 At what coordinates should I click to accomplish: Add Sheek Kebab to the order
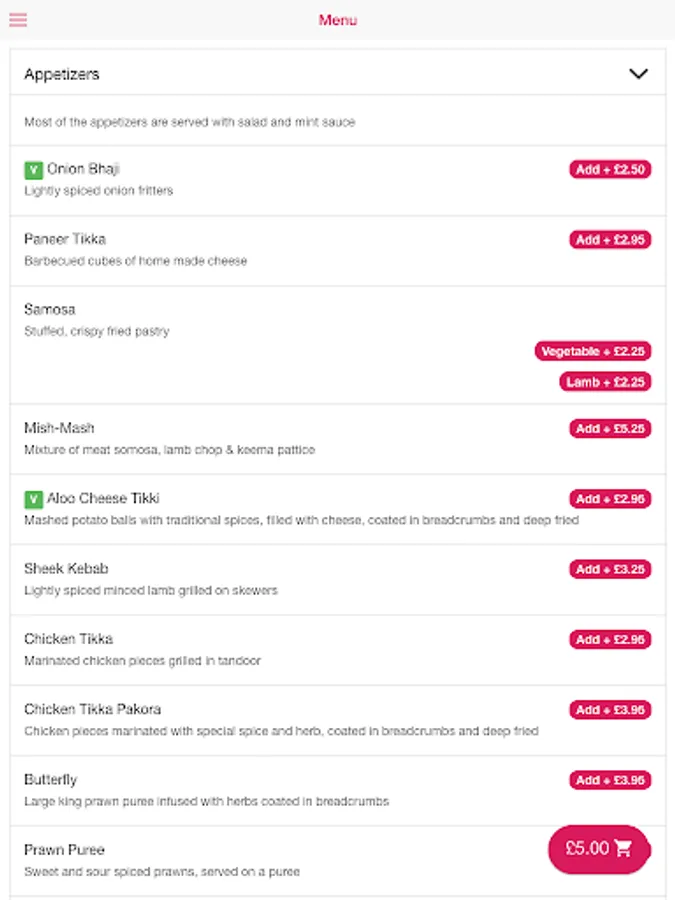[x=610, y=569]
